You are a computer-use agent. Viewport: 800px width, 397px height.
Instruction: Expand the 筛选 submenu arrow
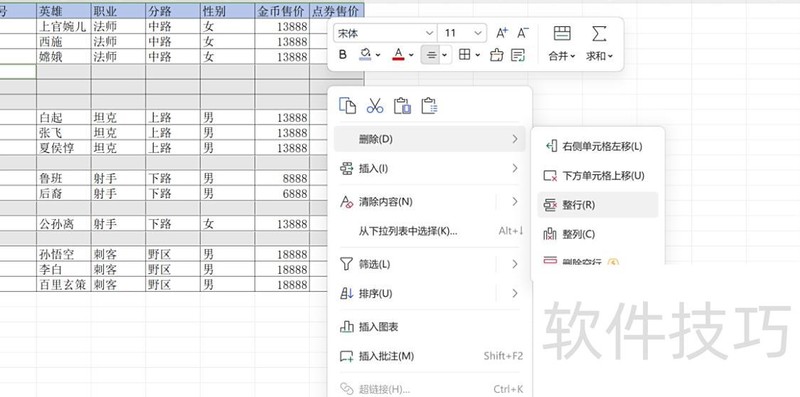coord(515,264)
